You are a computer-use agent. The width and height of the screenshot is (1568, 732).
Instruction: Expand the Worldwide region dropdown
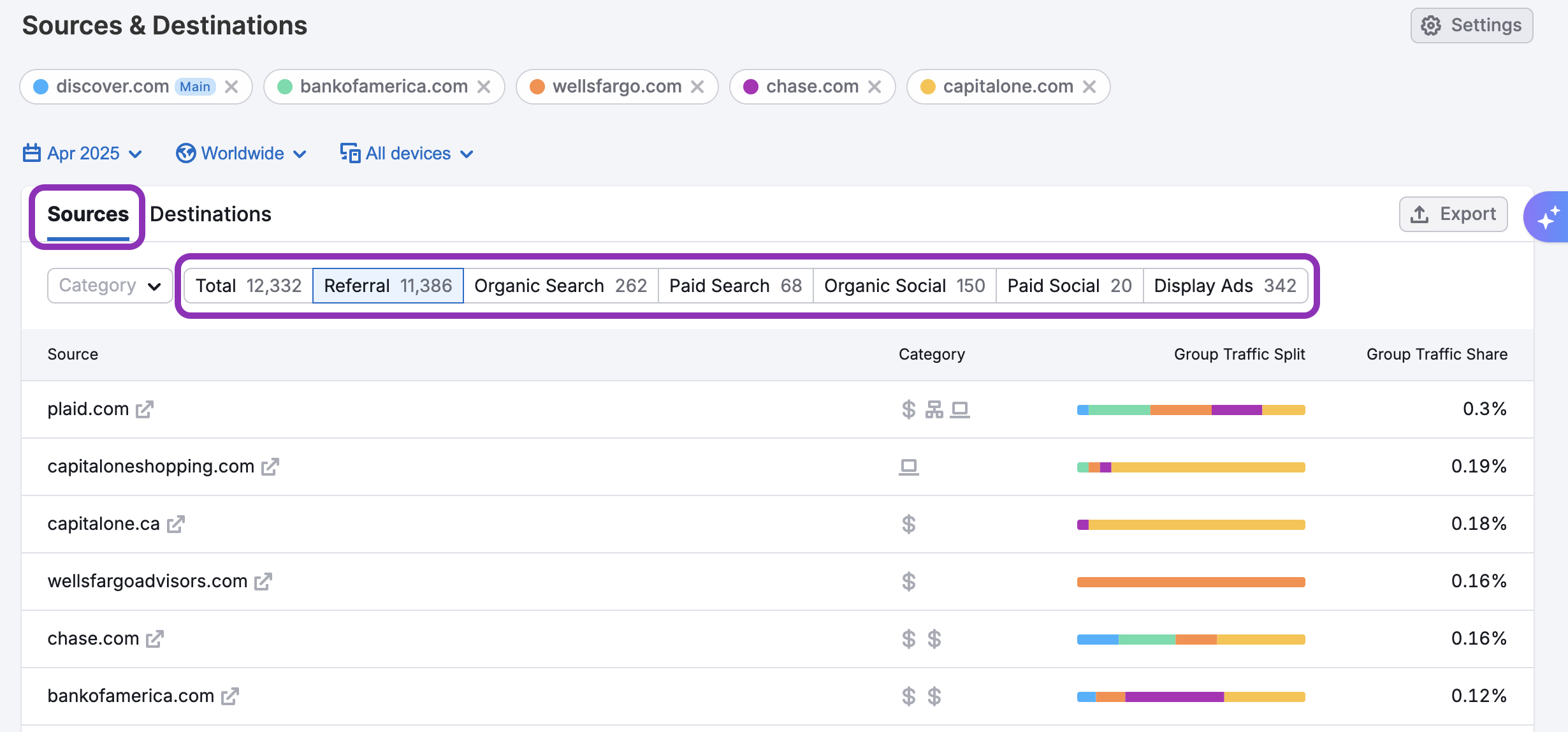(242, 154)
